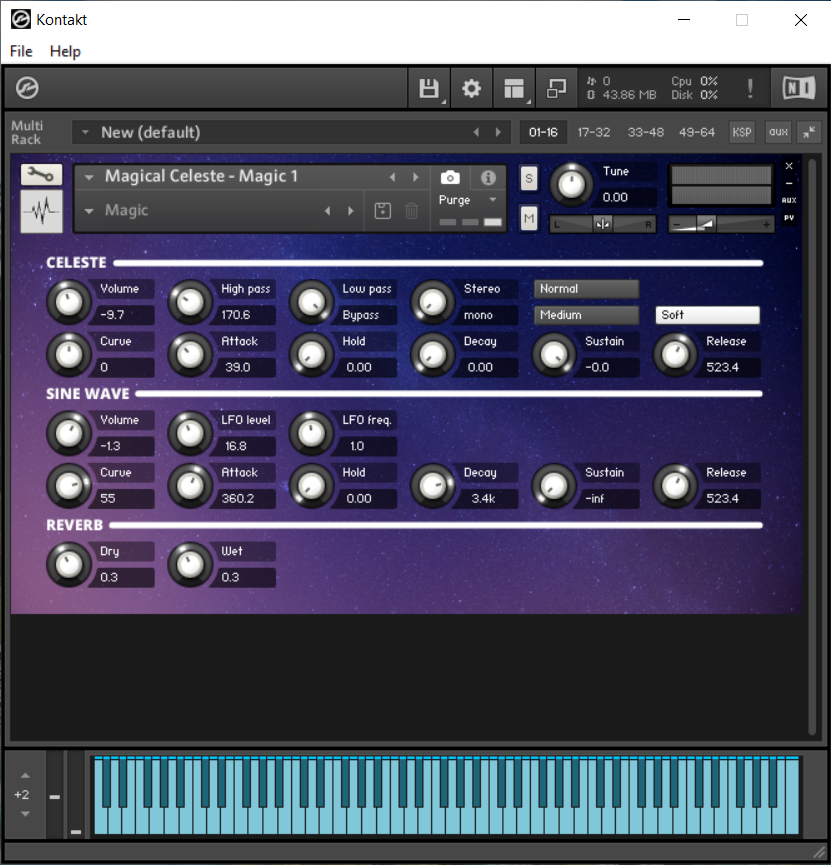Click the Tune knob

coord(572,184)
